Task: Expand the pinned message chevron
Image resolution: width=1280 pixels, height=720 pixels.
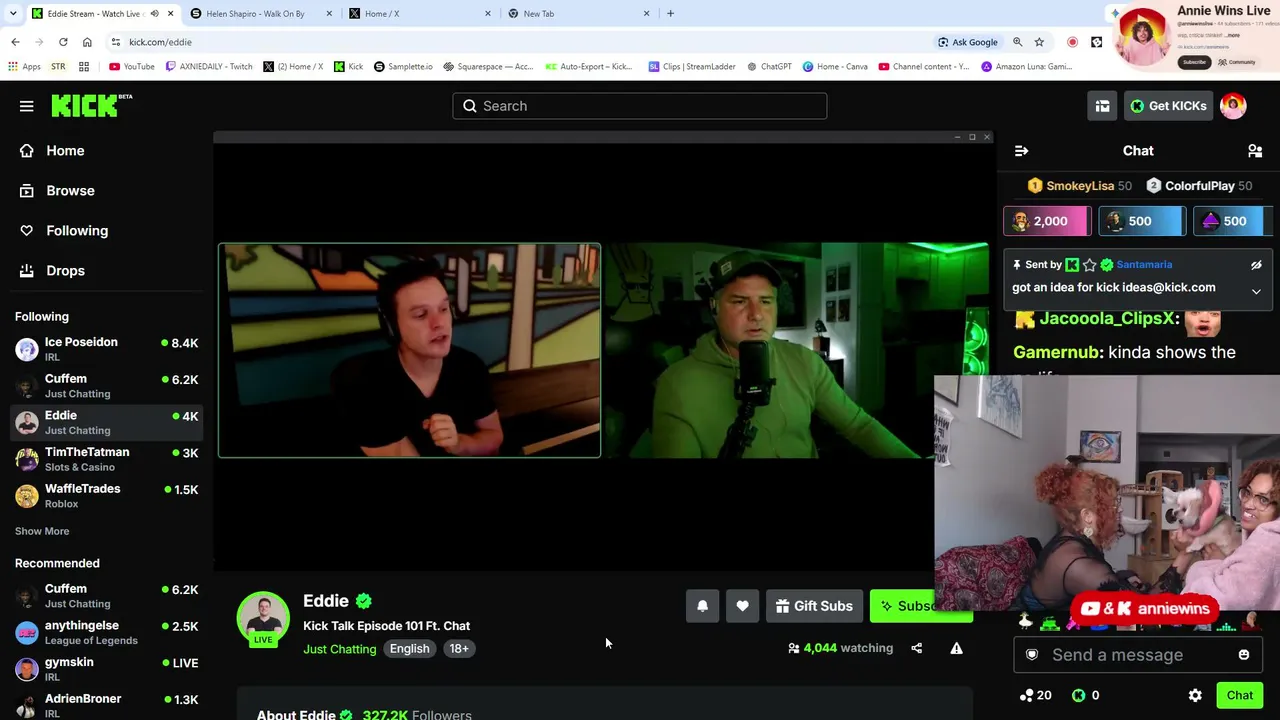Action: (1256, 291)
